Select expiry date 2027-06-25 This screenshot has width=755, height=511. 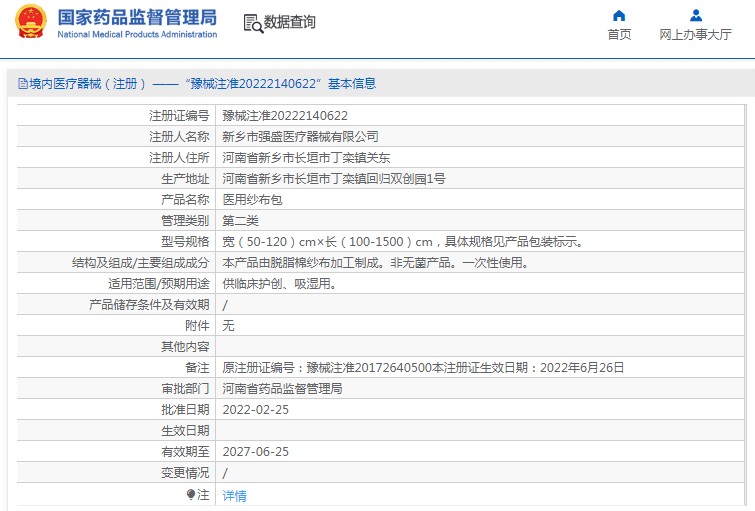(256, 452)
